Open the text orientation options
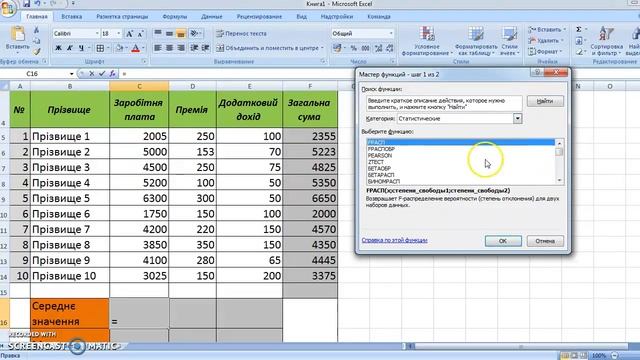 click(x=196, y=34)
